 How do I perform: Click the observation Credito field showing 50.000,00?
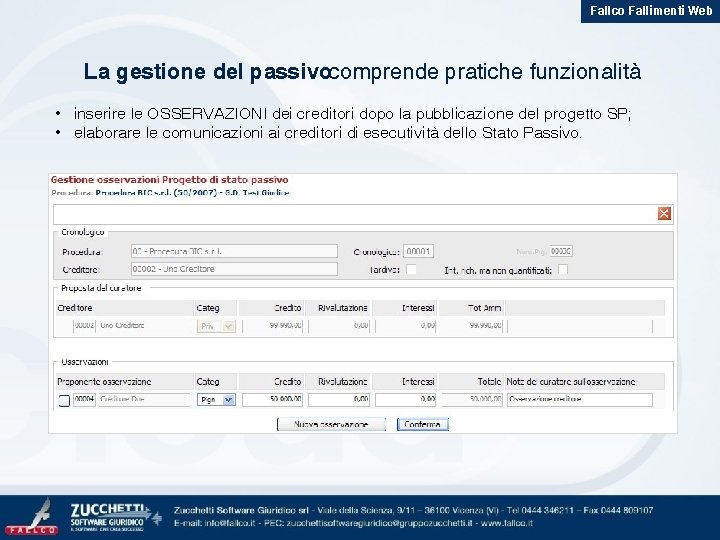tap(272, 399)
